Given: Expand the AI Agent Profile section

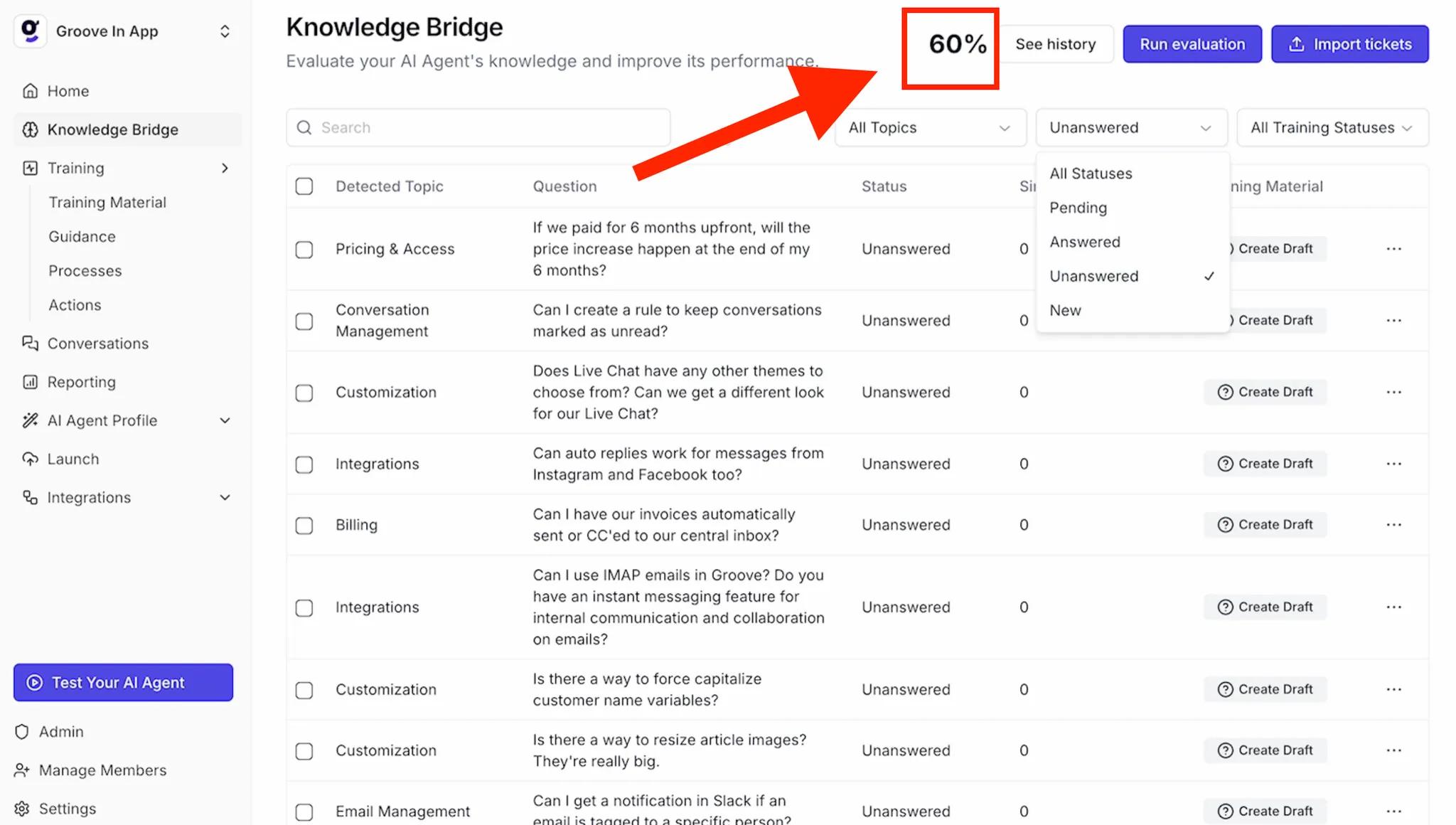Looking at the screenshot, I should click(x=225, y=420).
